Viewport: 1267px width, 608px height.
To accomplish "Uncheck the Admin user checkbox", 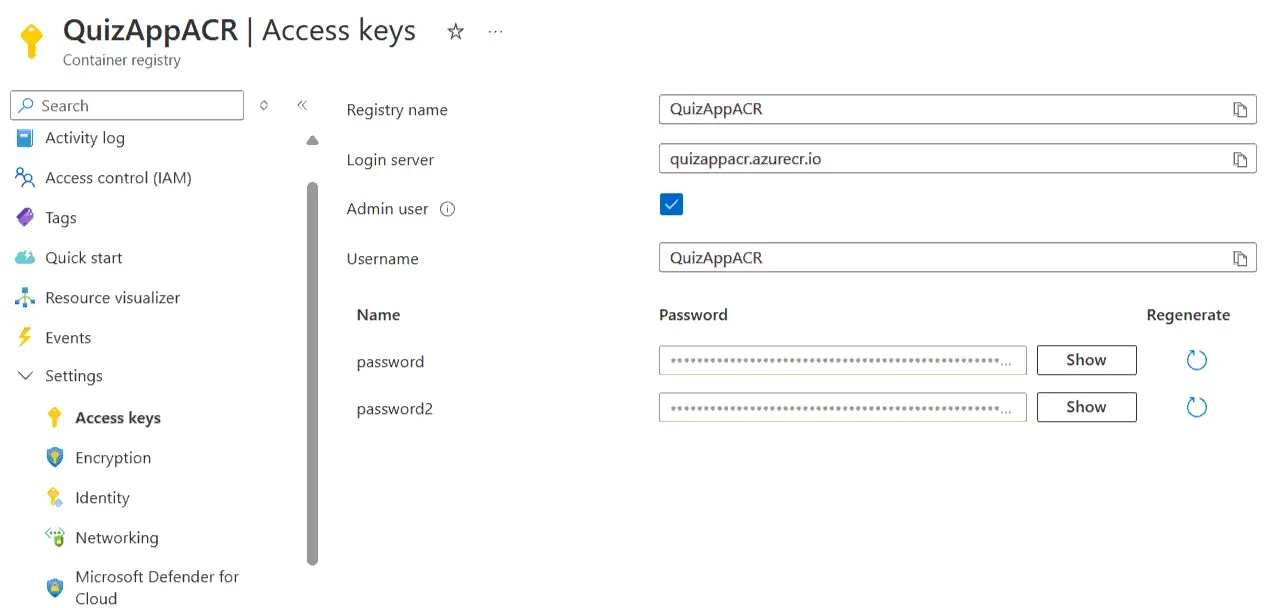I will (671, 205).
